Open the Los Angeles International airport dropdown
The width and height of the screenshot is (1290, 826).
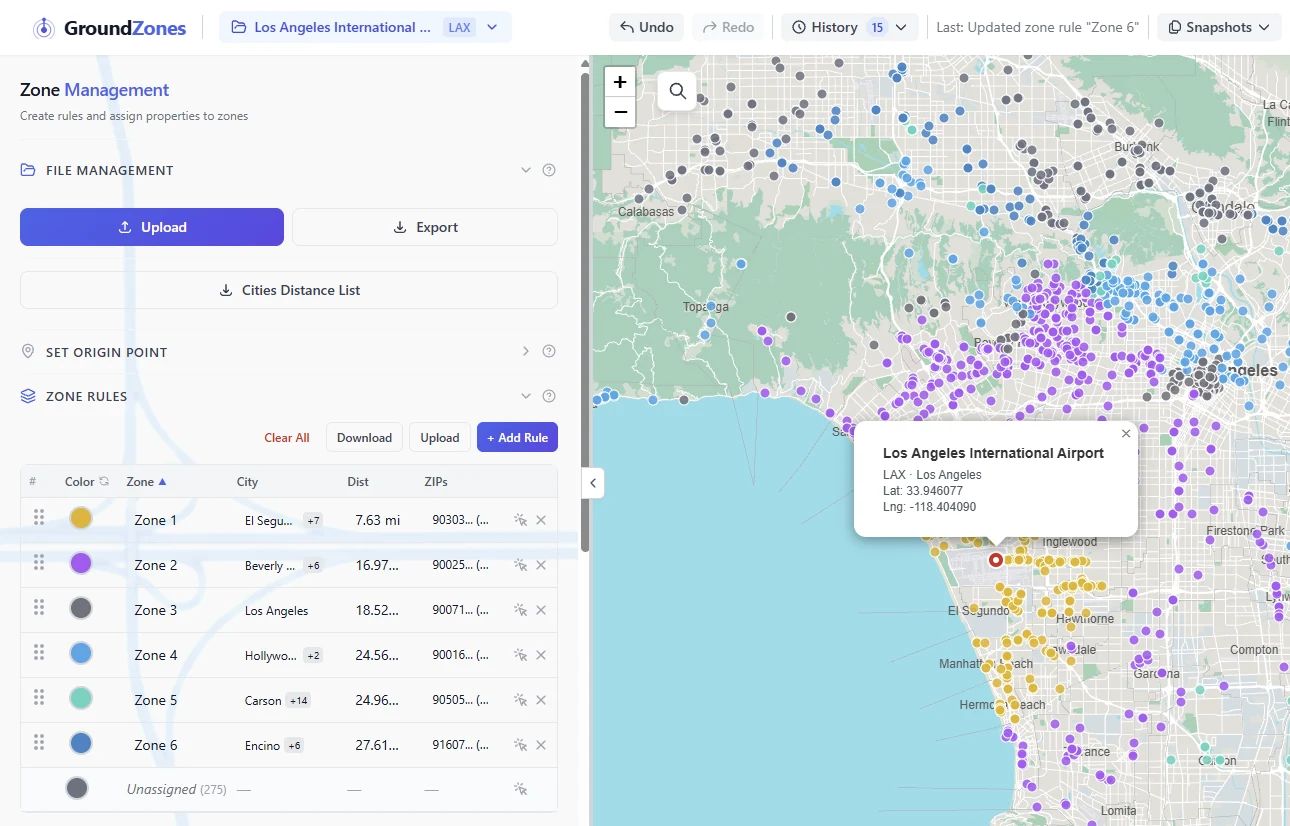point(365,27)
